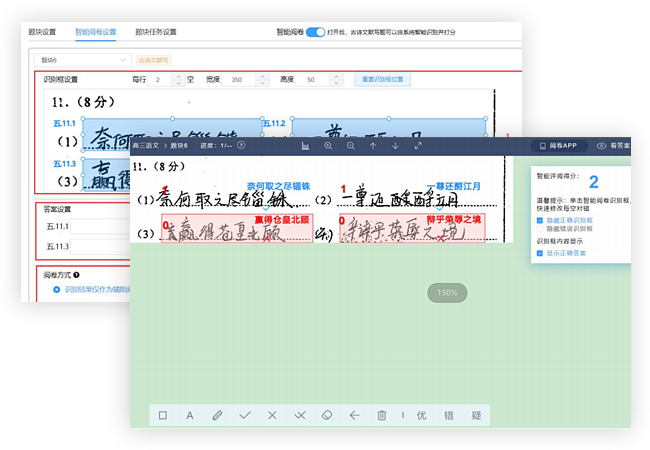
Task: Apply the checkmark correct stamp
Action: pos(245,415)
